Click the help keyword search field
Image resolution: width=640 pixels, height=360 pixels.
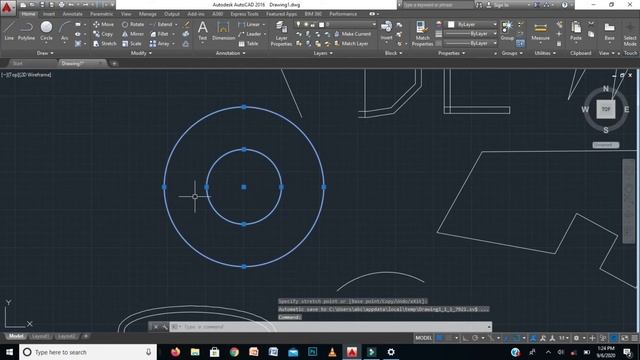click(438, 5)
